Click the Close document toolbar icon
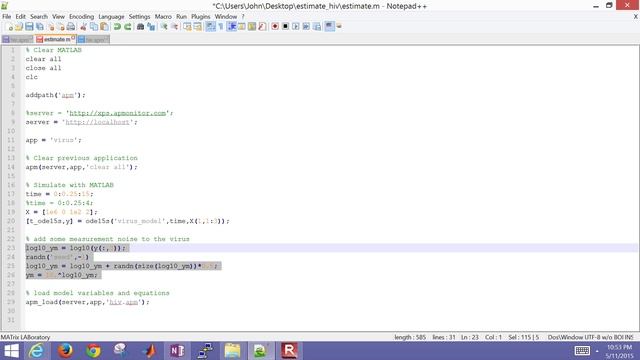 click(51, 27)
